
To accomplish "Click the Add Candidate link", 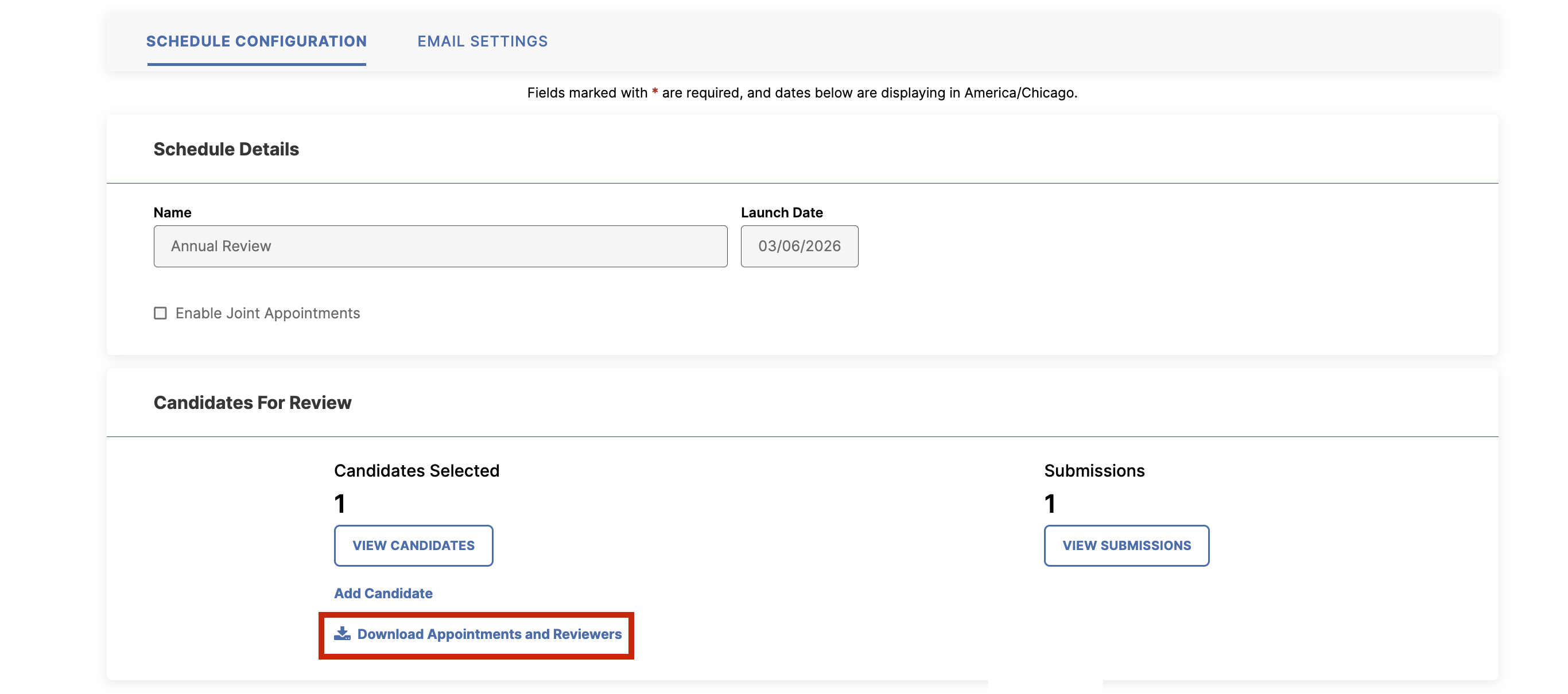I will point(383,593).
